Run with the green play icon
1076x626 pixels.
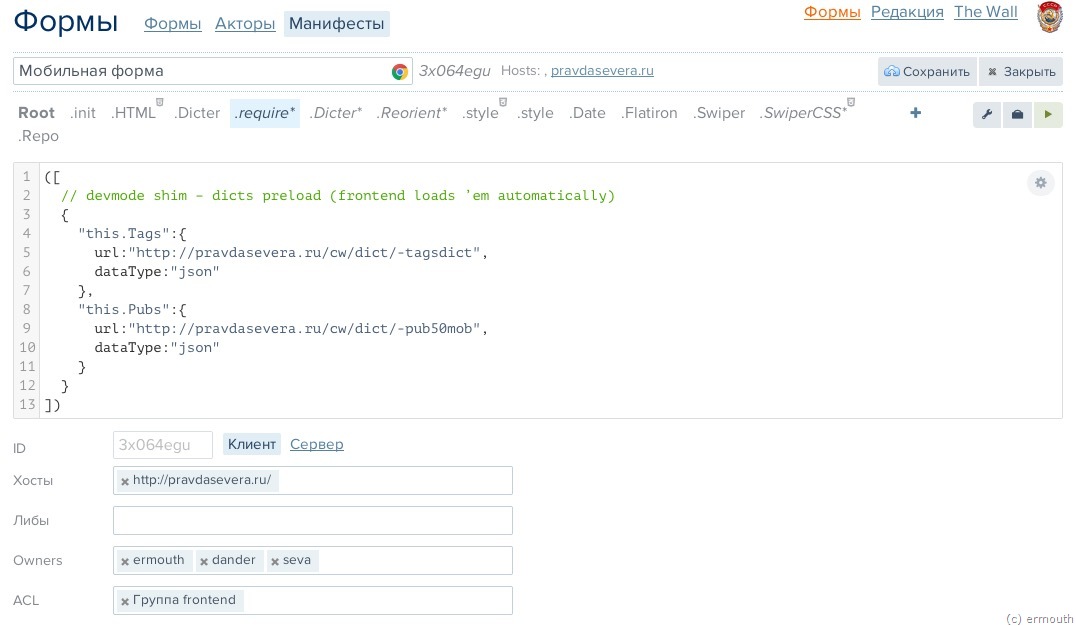[x=1048, y=114]
